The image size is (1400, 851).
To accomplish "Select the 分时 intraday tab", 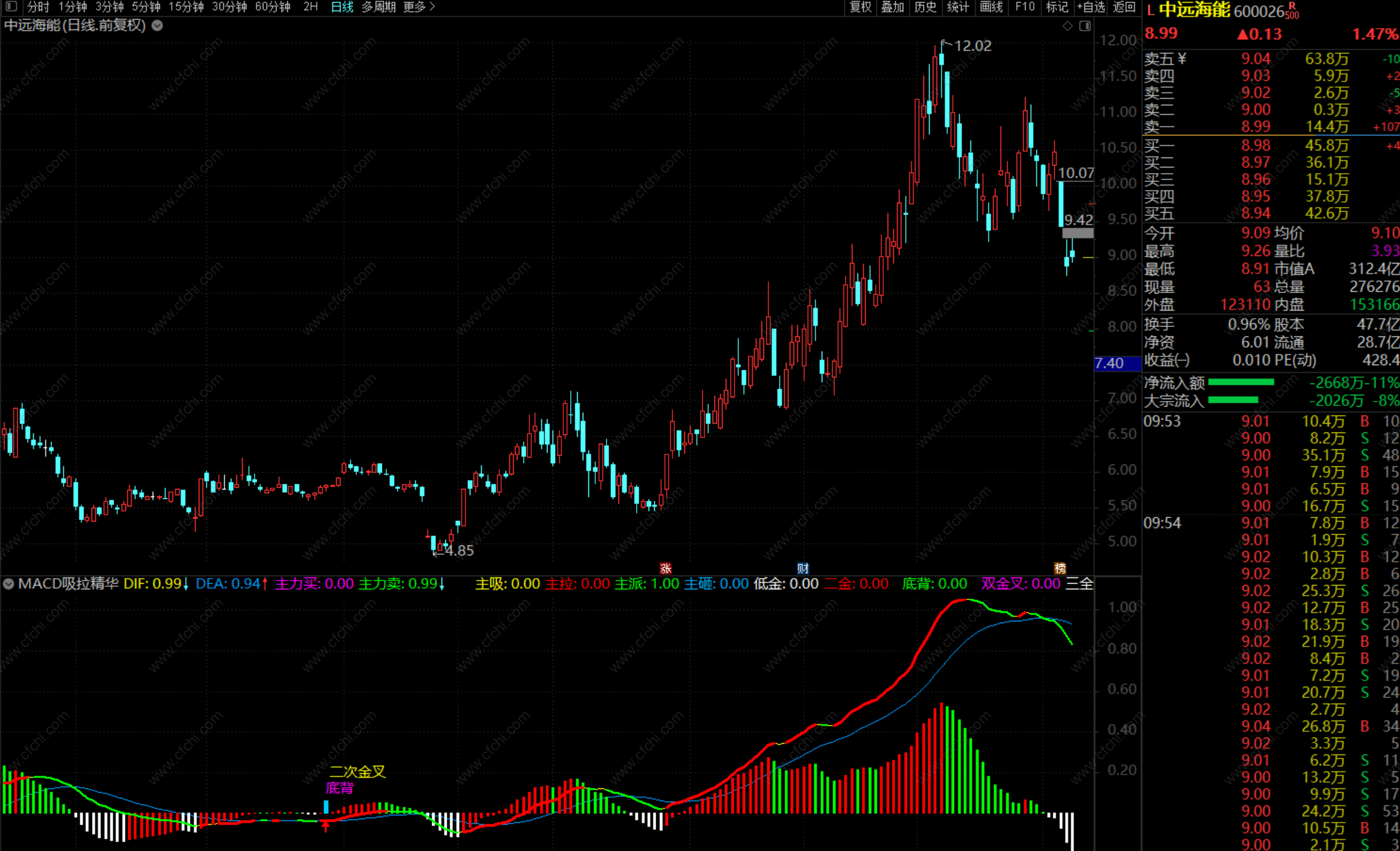I will coord(38,7).
